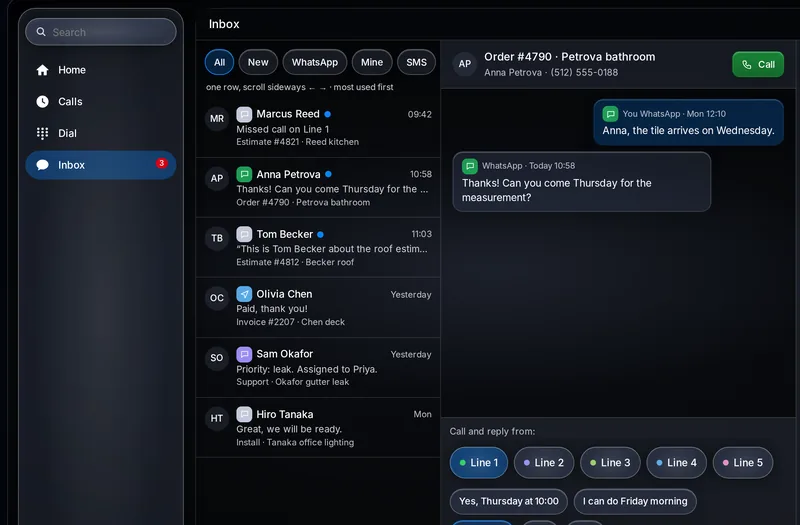Click Olivia Chen's blue send channel icon
Screen dimensions: 800x525
pos(244,294)
